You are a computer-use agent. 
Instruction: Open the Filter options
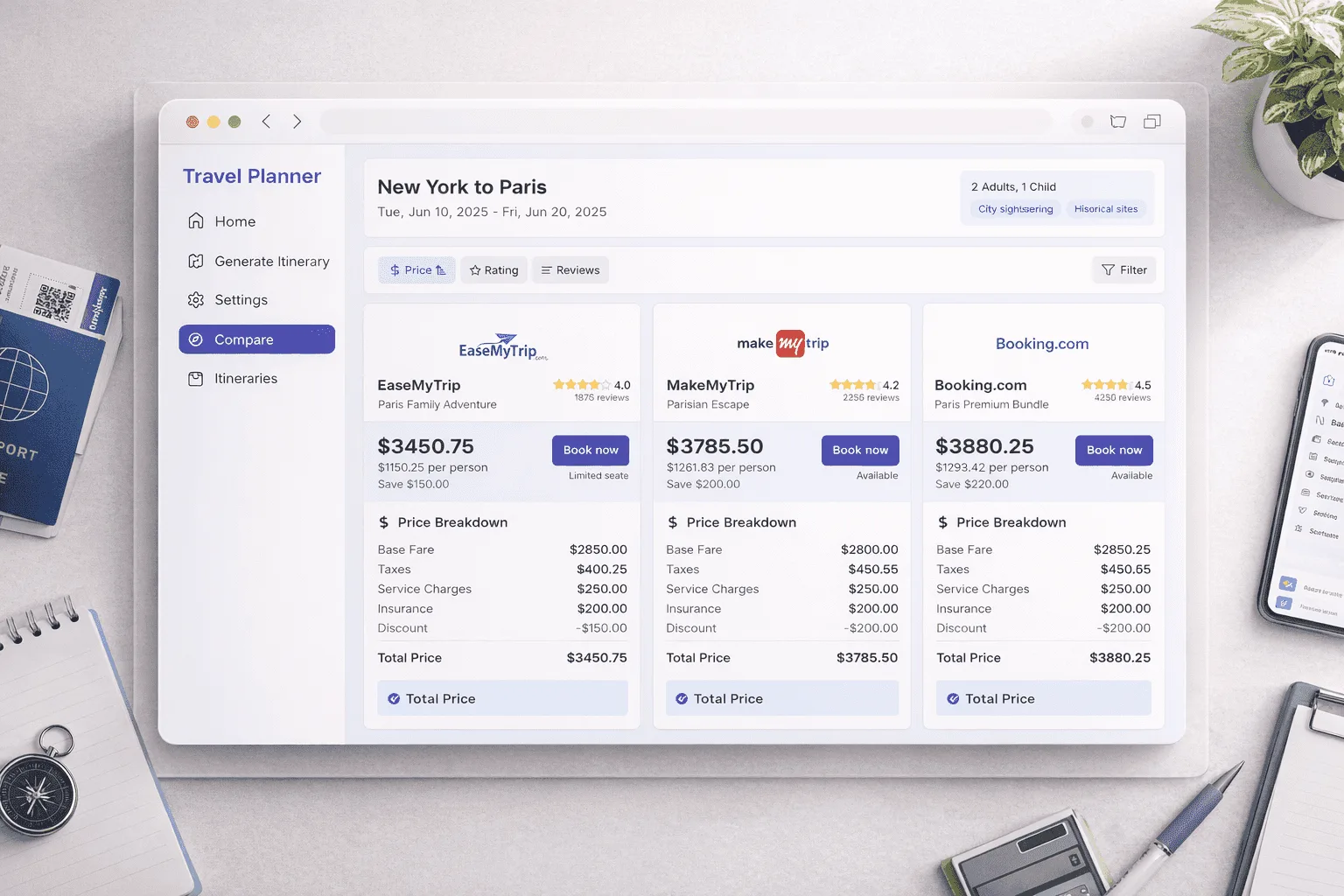click(x=1124, y=269)
